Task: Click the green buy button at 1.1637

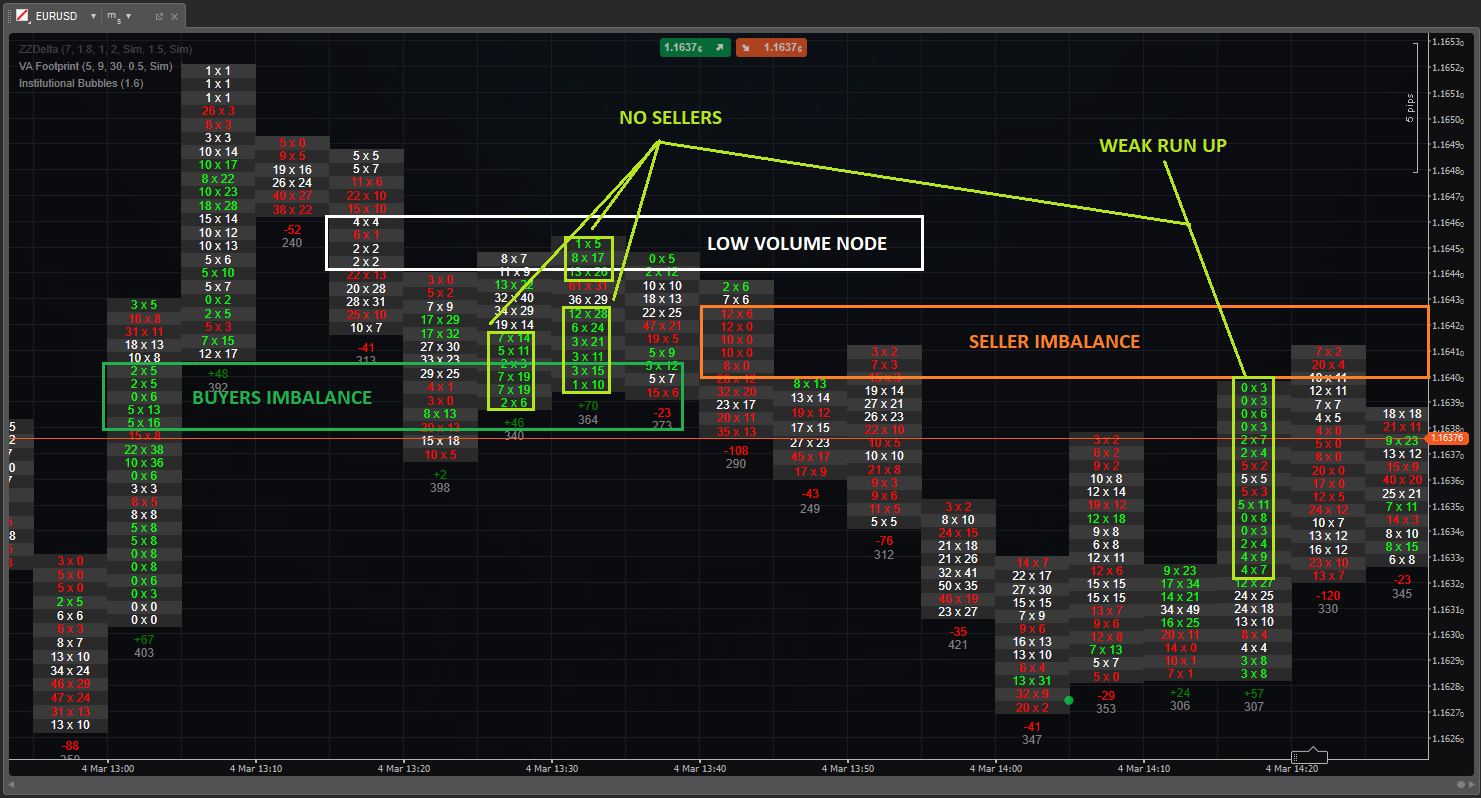Action: [x=695, y=47]
